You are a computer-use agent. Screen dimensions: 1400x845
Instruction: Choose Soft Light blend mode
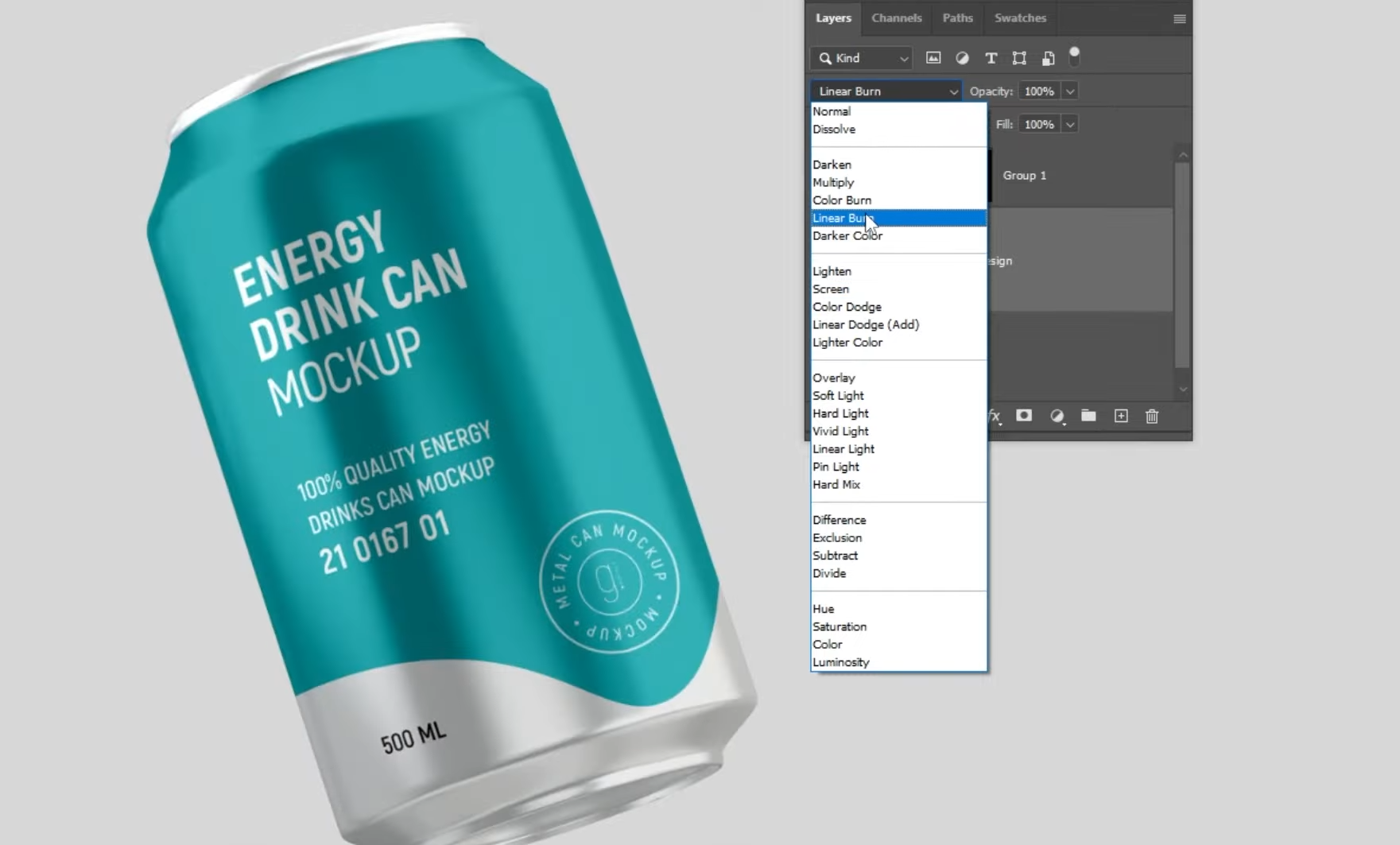pyautogui.click(x=898, y=395)
